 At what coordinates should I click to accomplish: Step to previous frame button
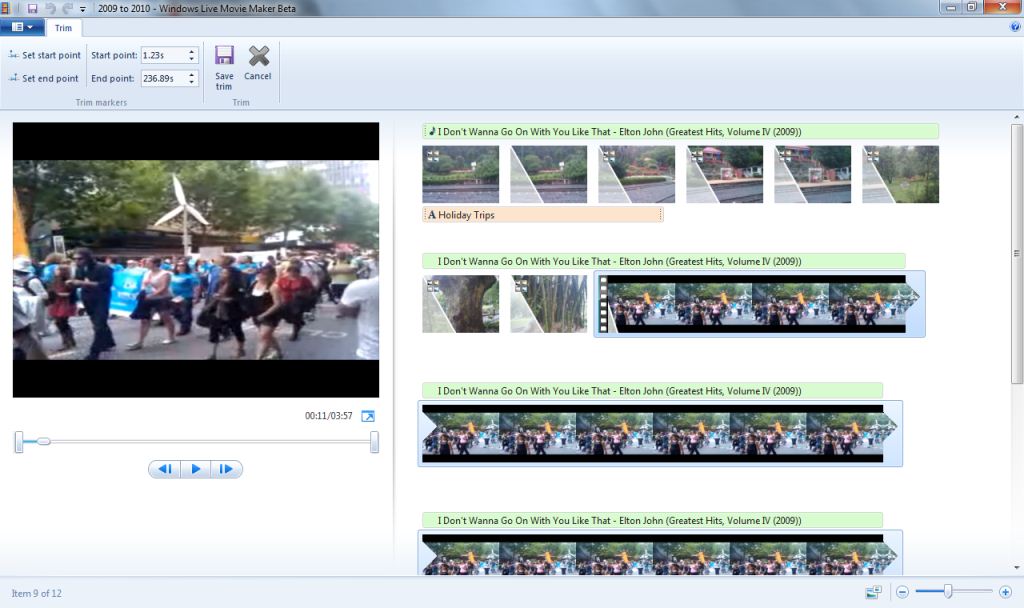coord(165,469)
